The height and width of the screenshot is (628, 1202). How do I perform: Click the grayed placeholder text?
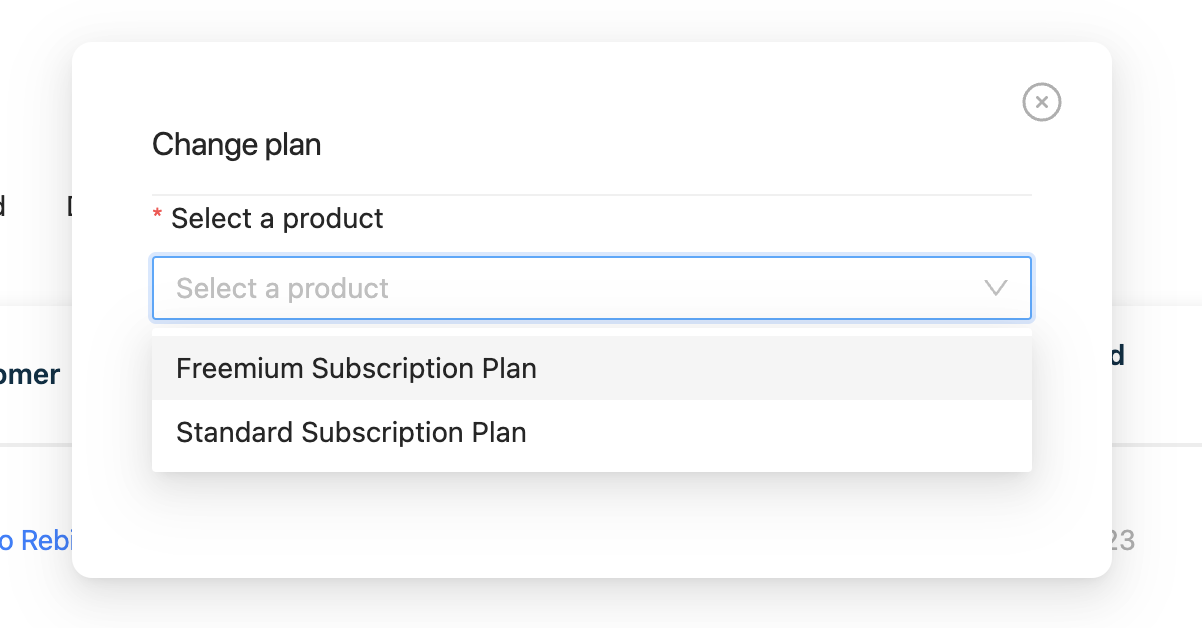point(282,288)
